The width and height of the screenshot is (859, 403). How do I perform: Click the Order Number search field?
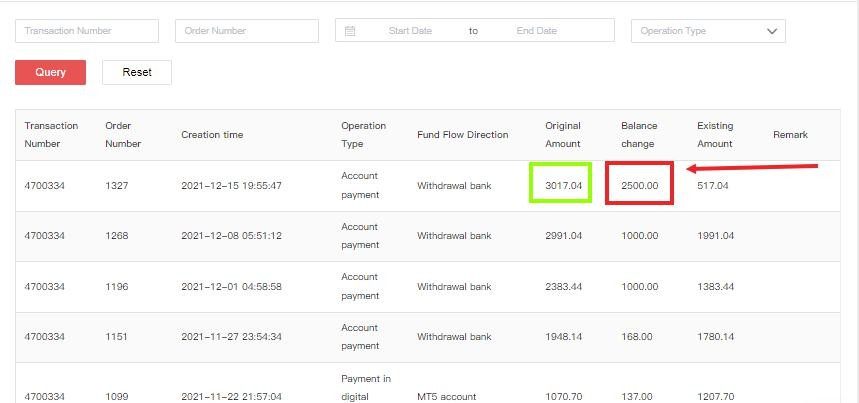246,31
